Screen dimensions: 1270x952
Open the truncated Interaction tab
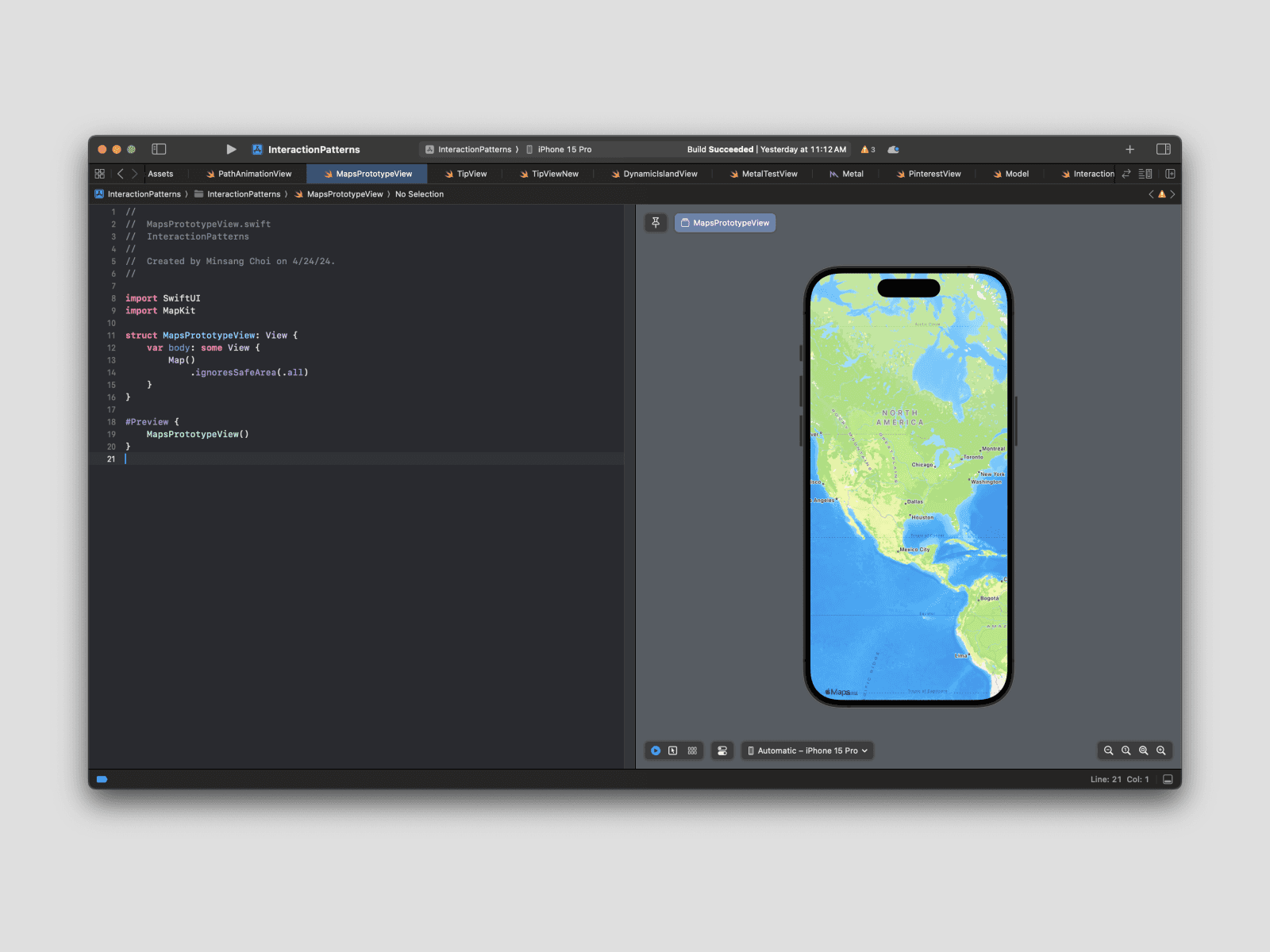(1087, 174)
